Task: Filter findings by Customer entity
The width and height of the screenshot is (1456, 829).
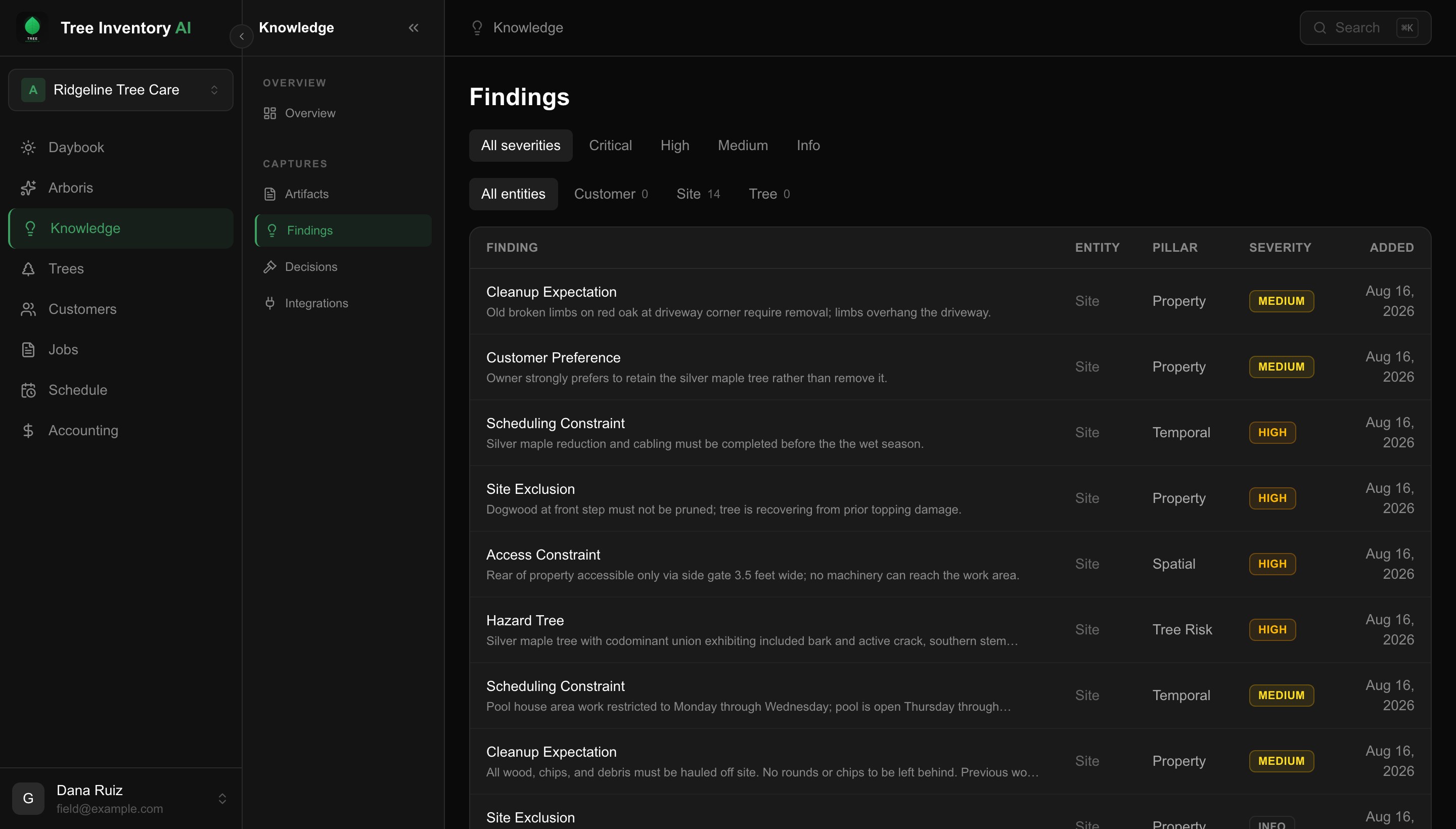Action: [x=611, y=194]
